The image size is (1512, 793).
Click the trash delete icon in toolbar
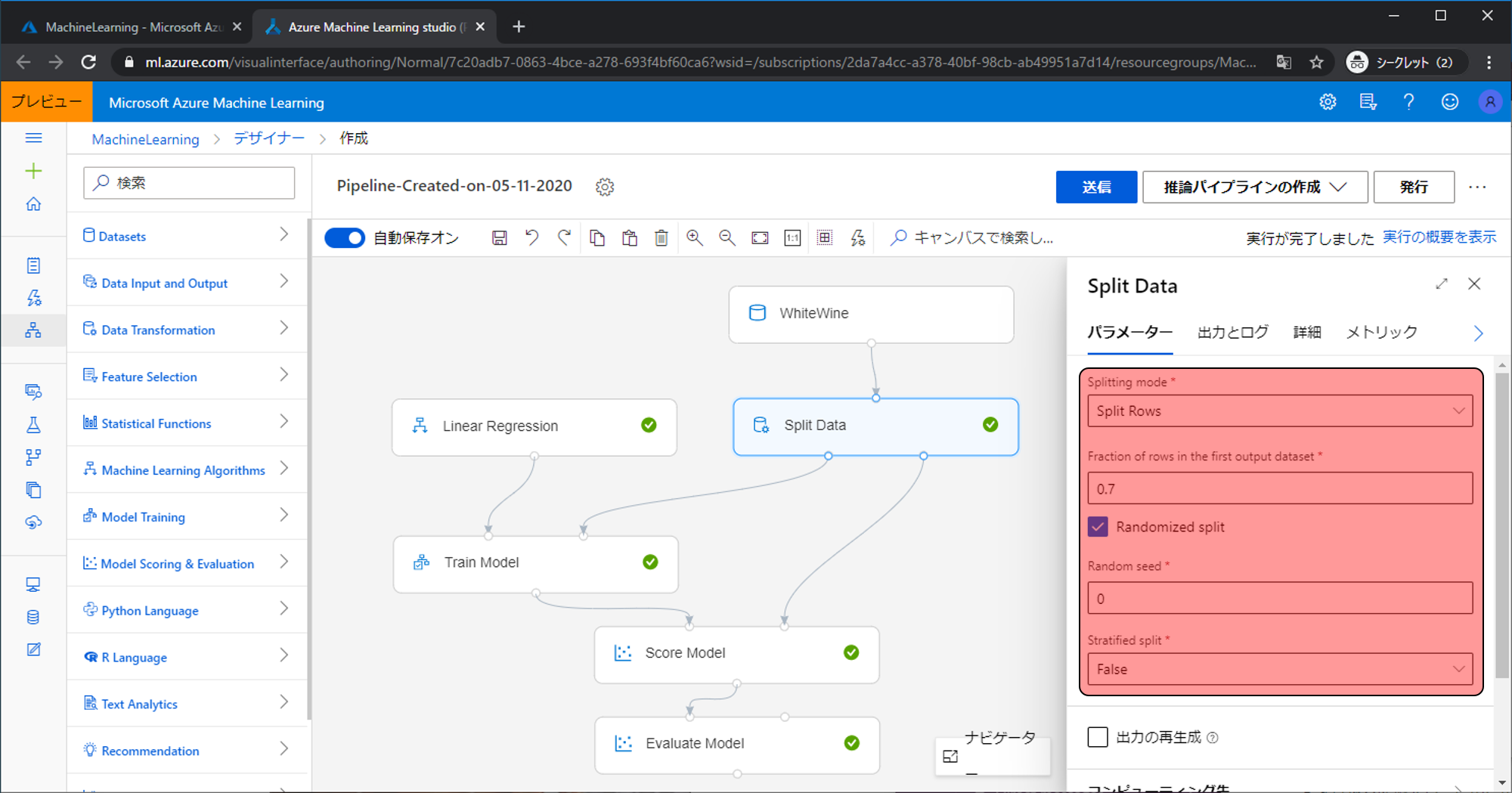661,238
